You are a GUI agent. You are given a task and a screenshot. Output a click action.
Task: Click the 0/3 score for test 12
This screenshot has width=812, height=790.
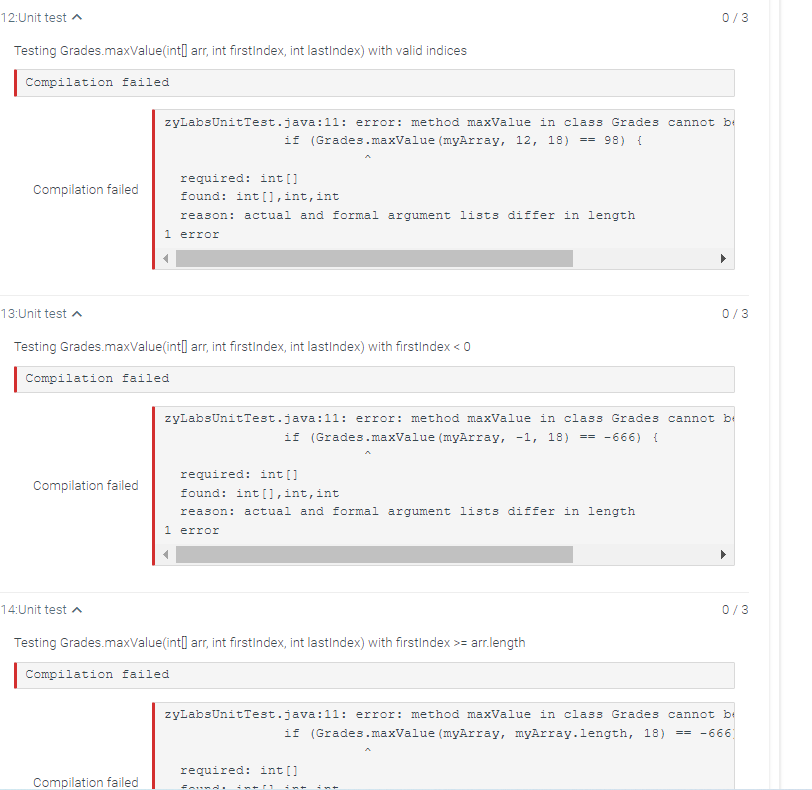click(x=736, y=17)
